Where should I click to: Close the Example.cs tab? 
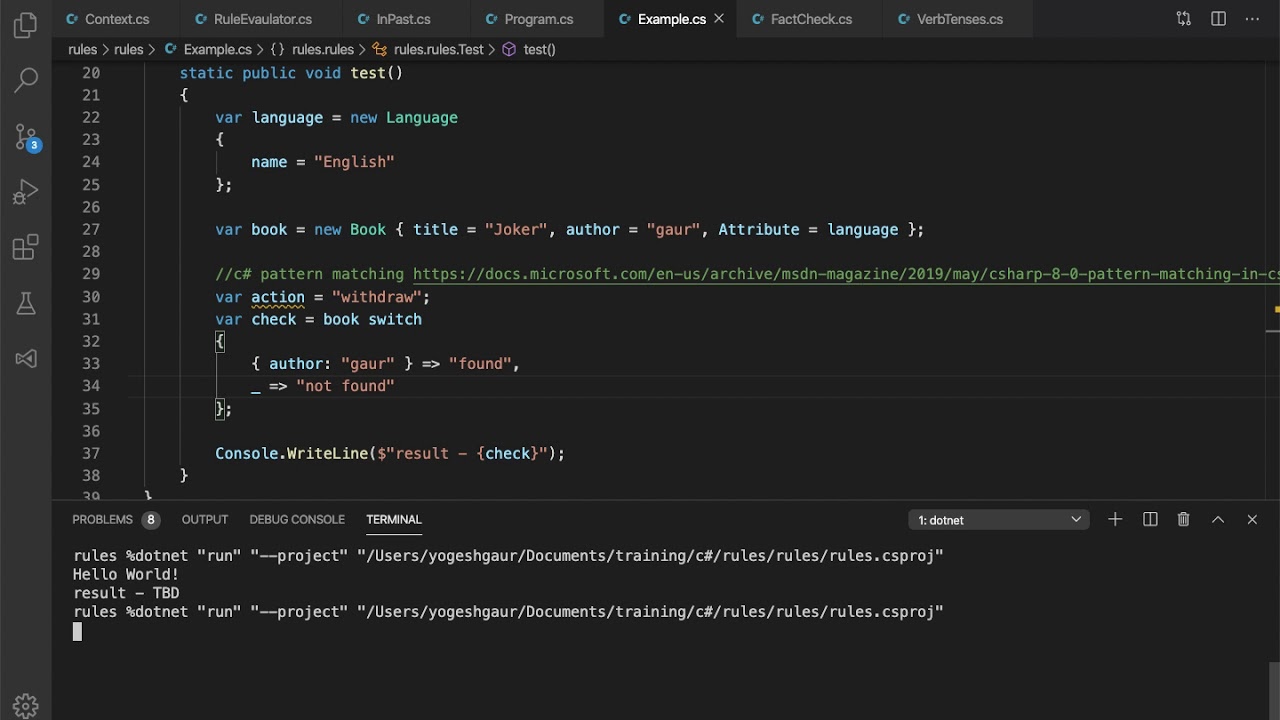(719, 19)
